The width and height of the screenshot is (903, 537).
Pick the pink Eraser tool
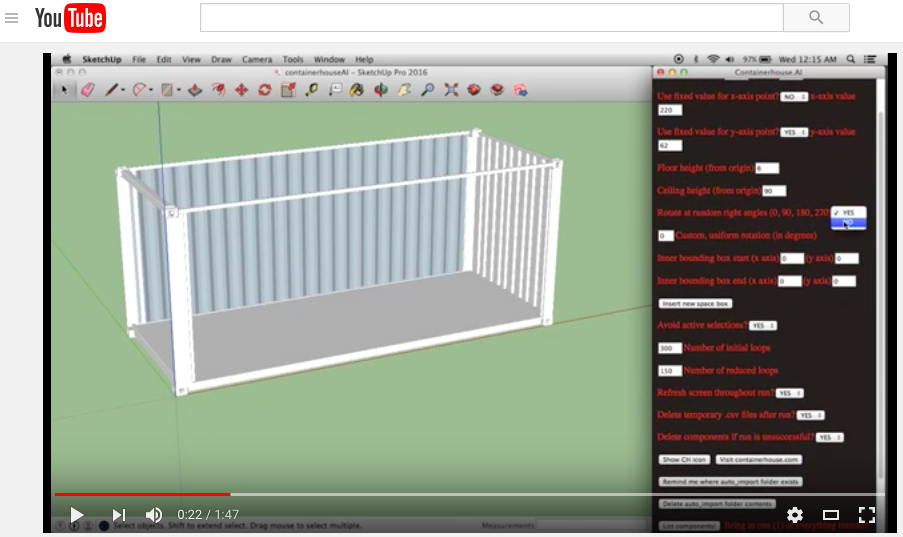[88, 90]
